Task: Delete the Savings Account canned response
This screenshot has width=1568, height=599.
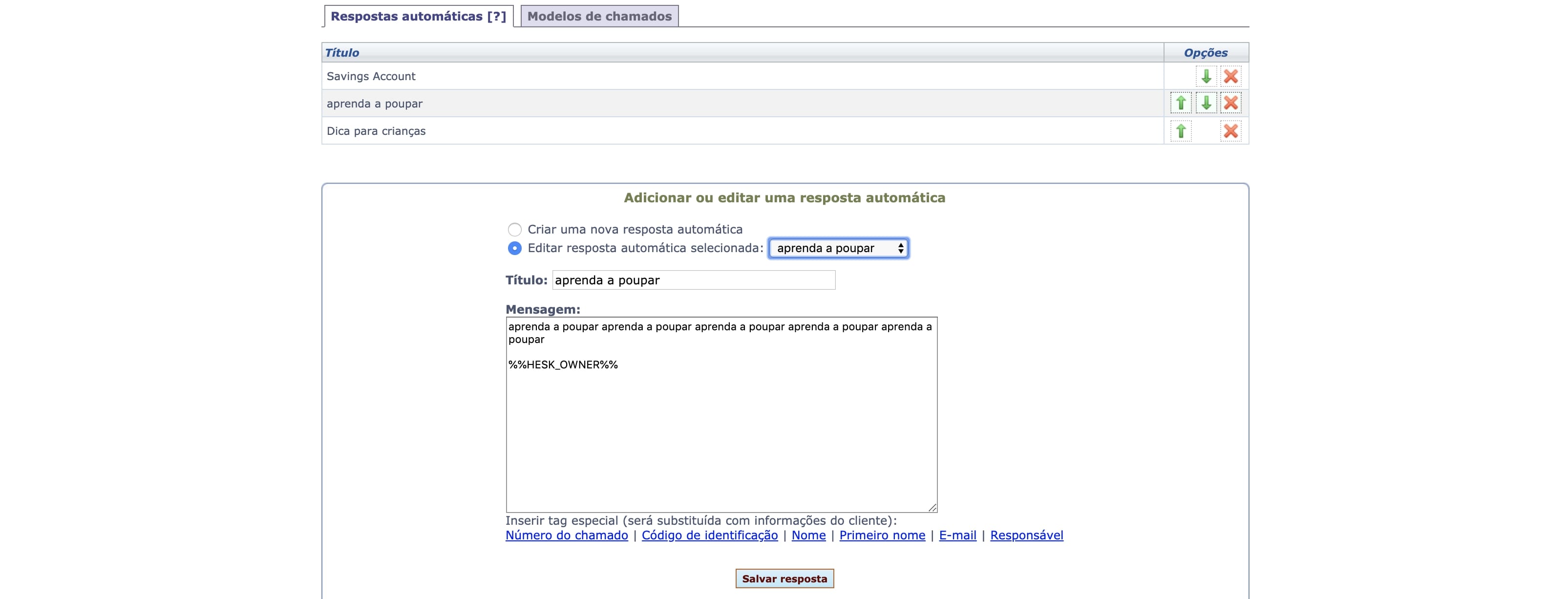Action: [1230, 76]
